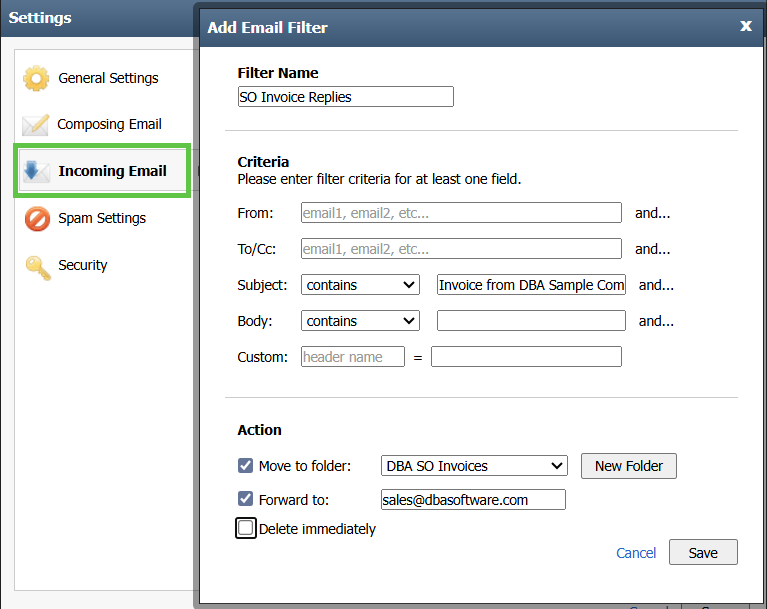Image resolution: width=767 pixels, height=609 pixels.
Task: Click the Forward to email address field
Action: [x=473, y=499]
